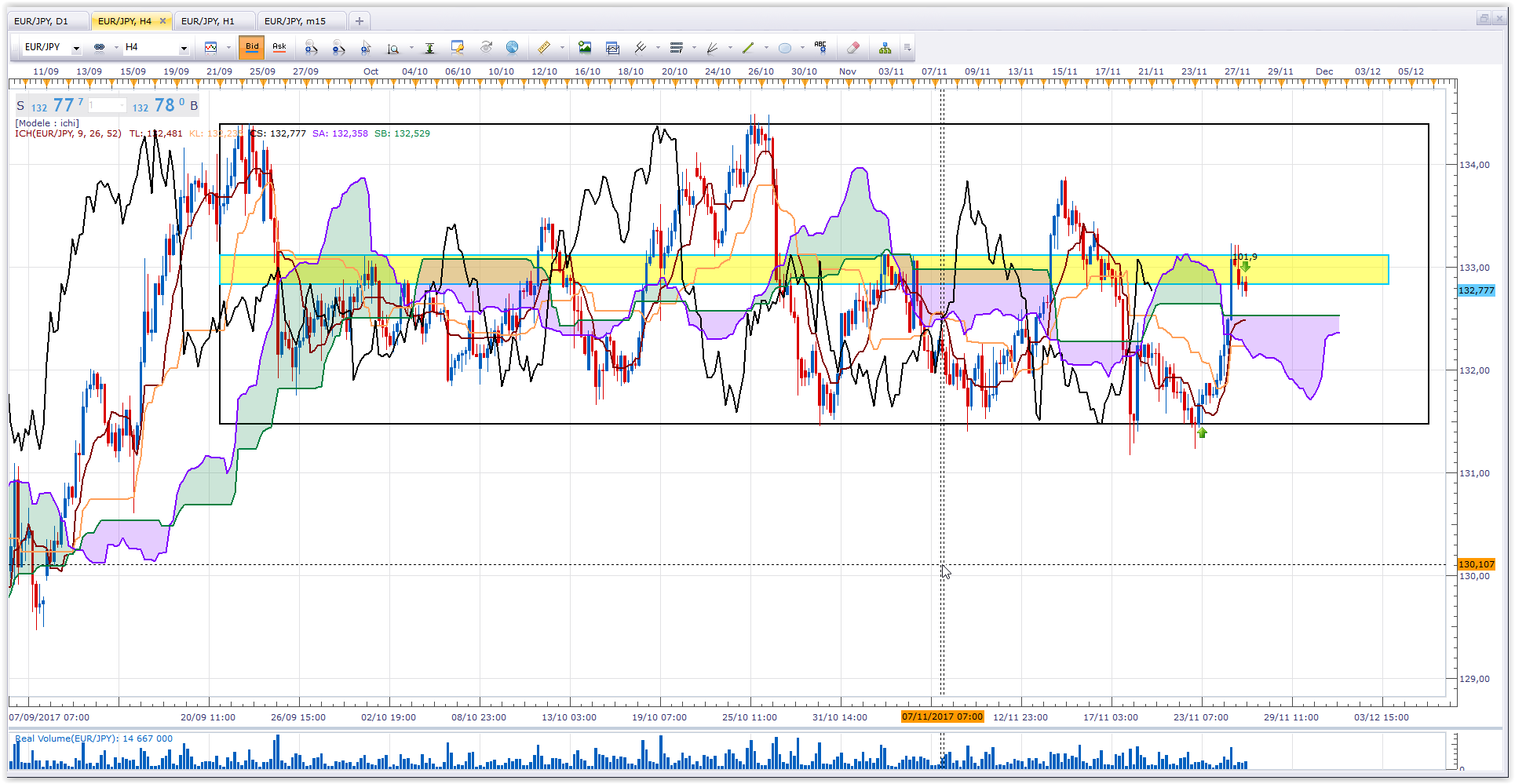The width and height of the screenshot is (1515, 784).
Task: Expand the ruler tool dropdown arrow
Action: click(x=562, y=48)
